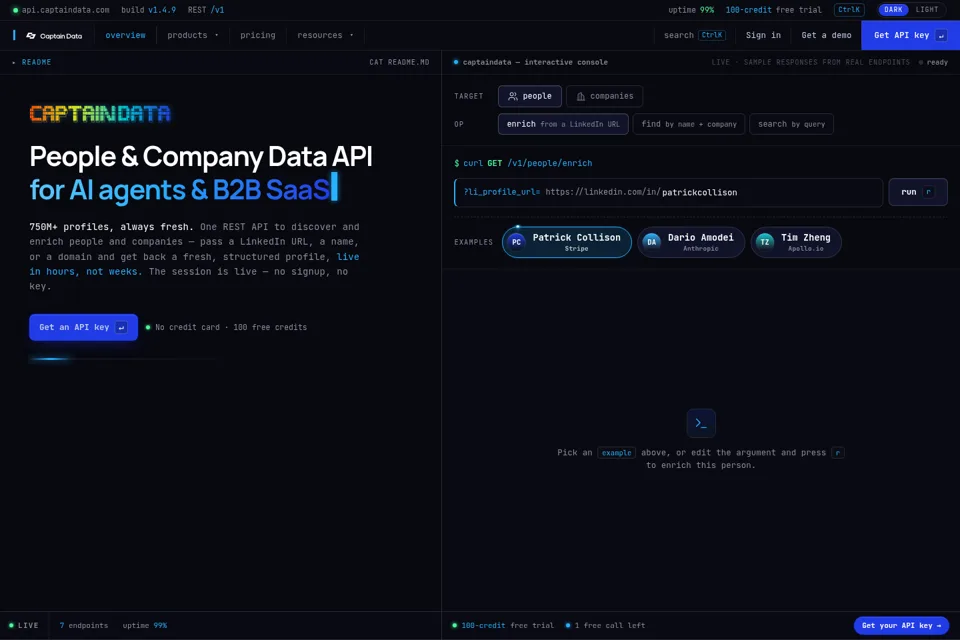Click the DA avatar icon

[651, 242]
